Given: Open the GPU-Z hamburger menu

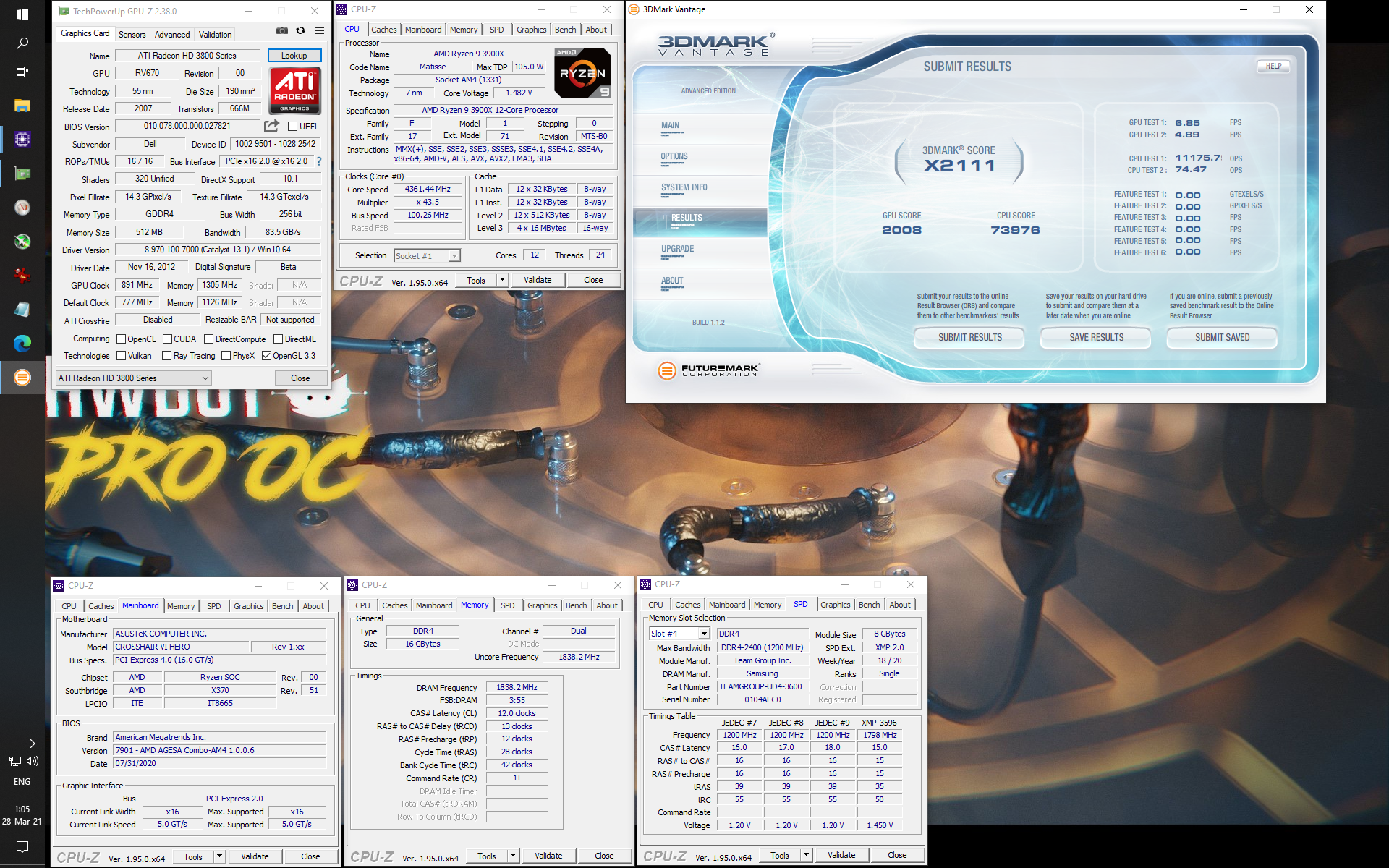Looking at the screenshot, I should click(319, 30).
